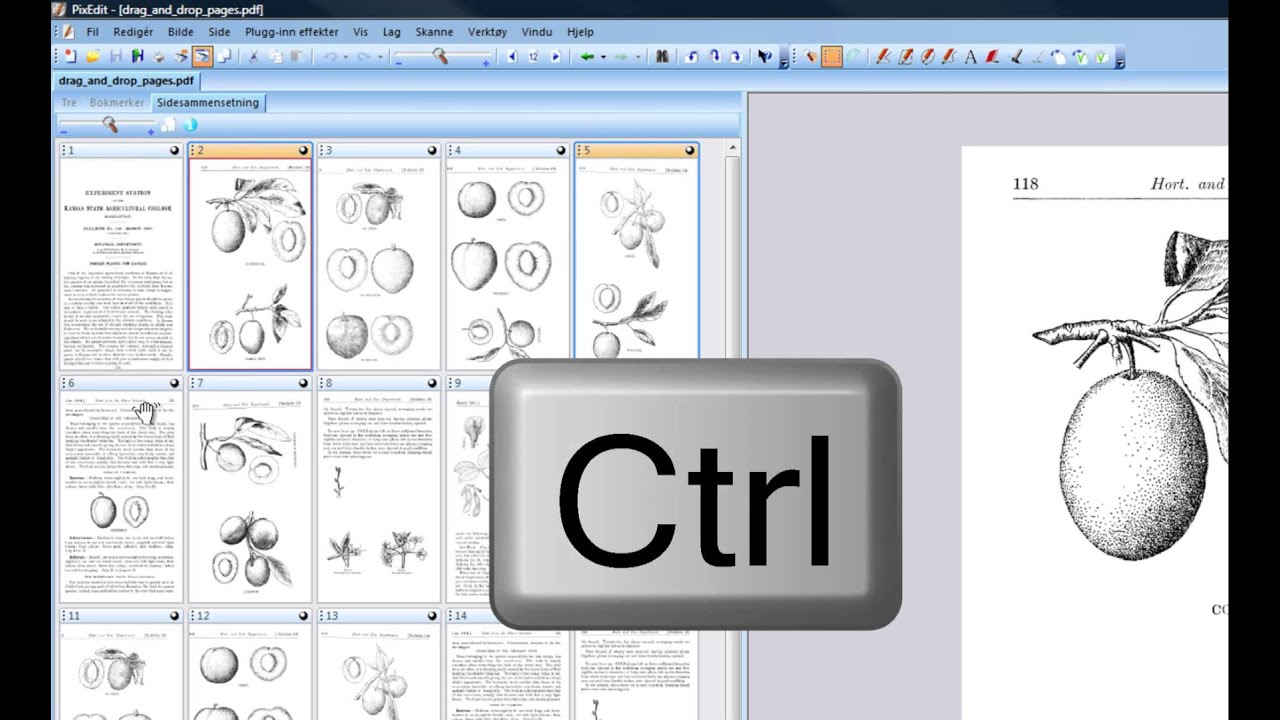Click the page number field showing 12
The image size is (1280, 720).
(x=533, y=57)
